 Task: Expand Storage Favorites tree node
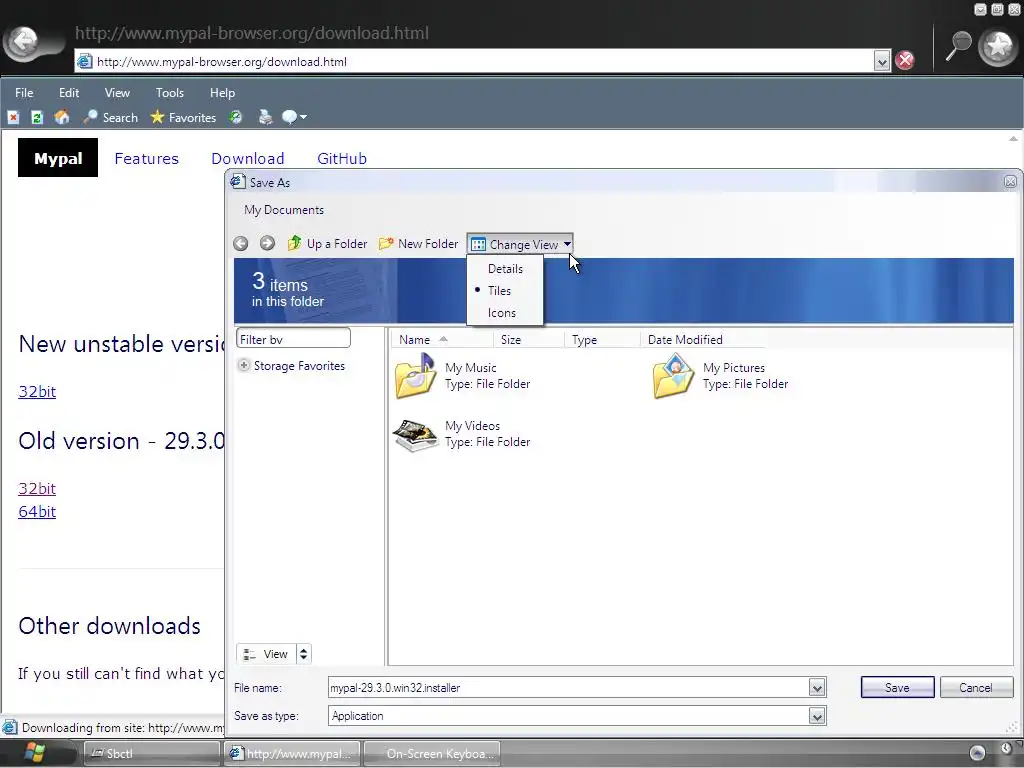point(244,366)
